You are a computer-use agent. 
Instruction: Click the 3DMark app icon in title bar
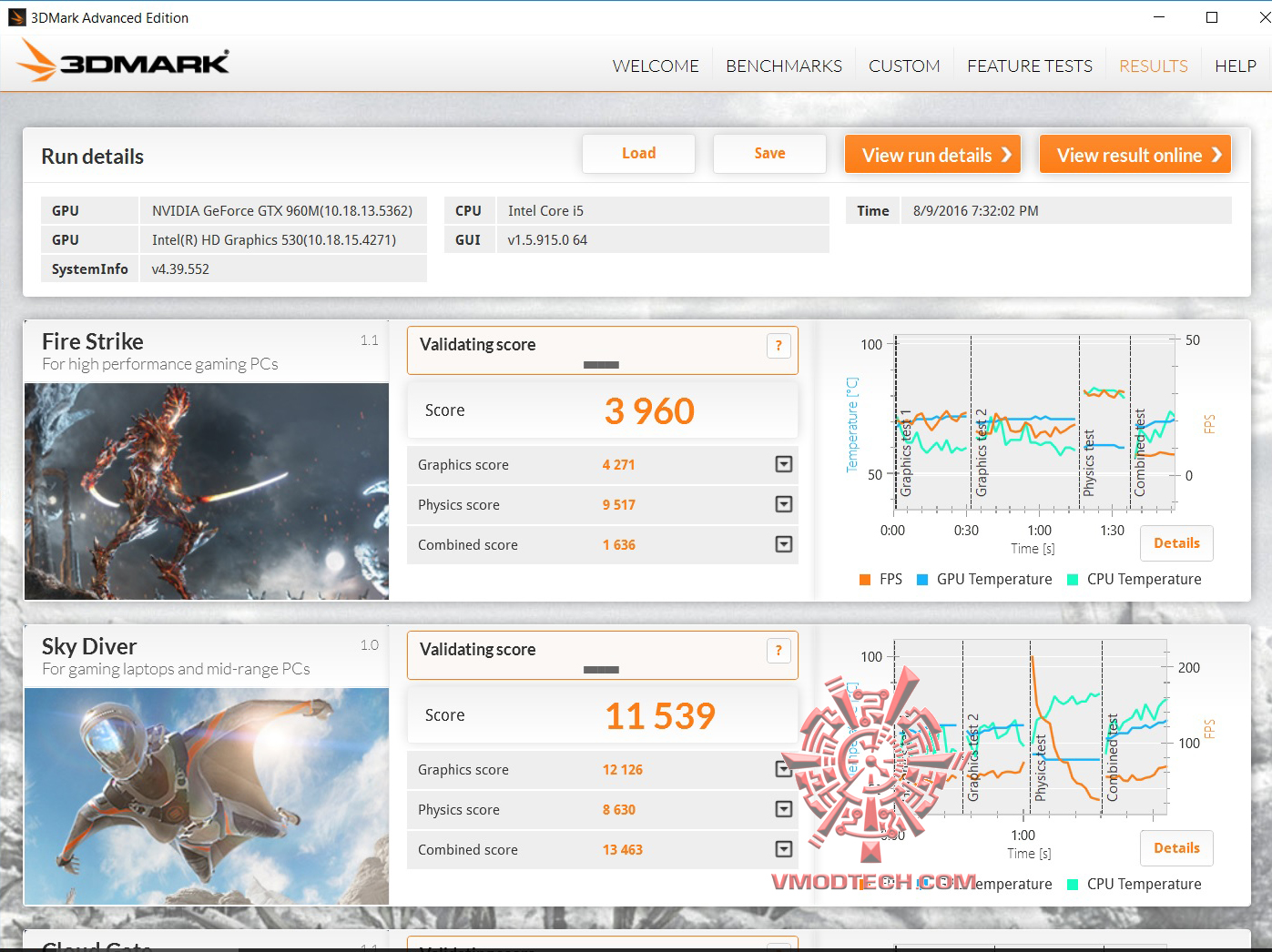(16, 17)
